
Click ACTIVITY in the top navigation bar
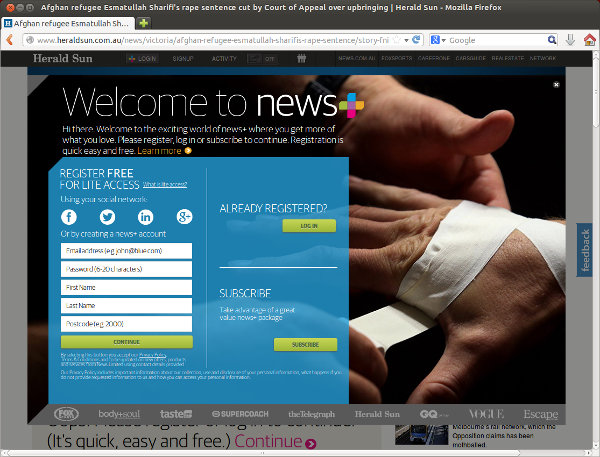click(x=224, y=59)
